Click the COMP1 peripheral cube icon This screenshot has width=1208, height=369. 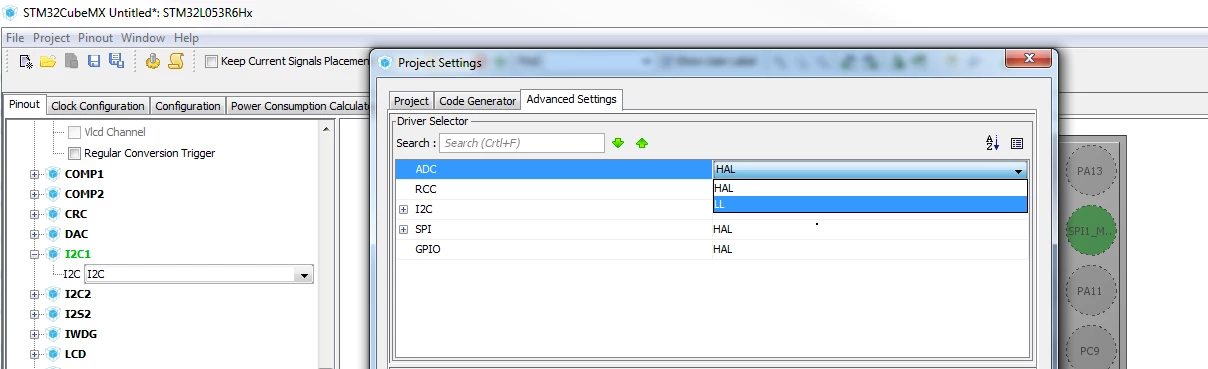coord(53,174)
